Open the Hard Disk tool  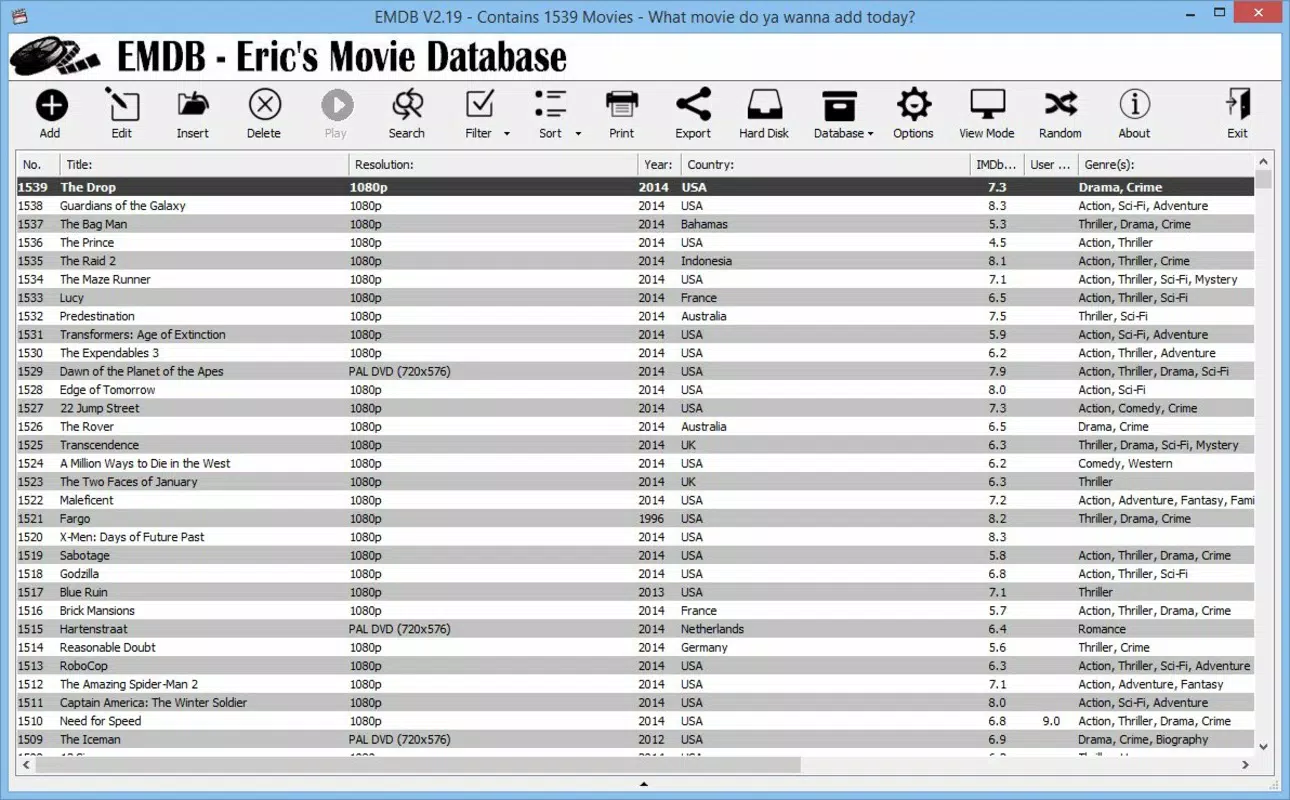pos(764,105)
